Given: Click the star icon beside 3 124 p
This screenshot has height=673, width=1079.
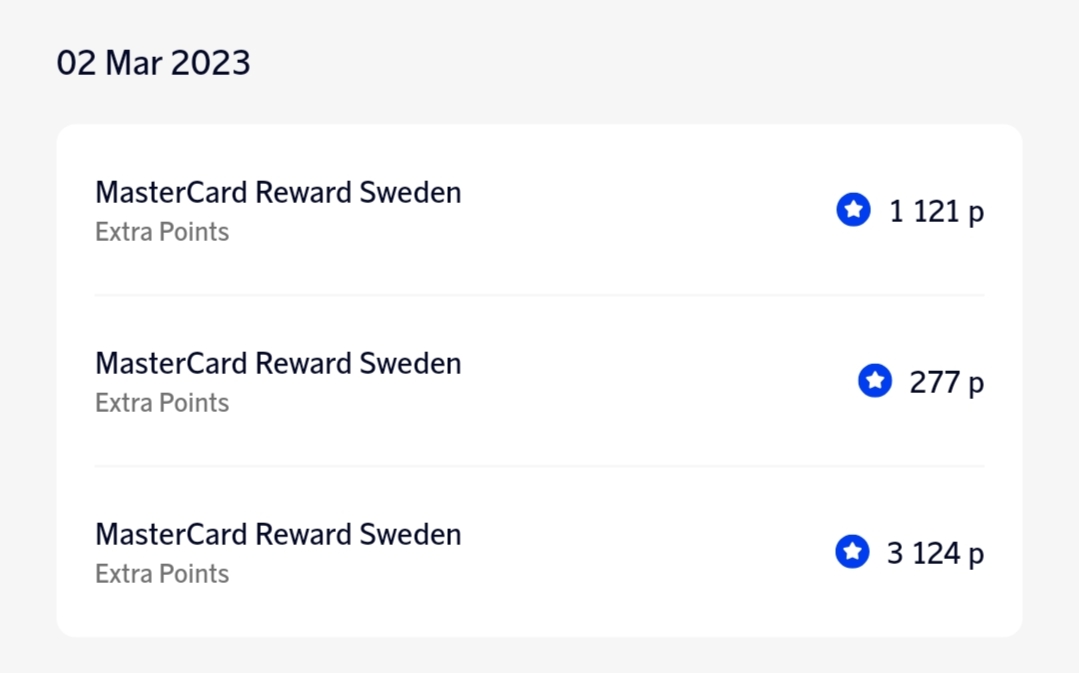Looking at the screenshot, I should (x=852, y=552).
